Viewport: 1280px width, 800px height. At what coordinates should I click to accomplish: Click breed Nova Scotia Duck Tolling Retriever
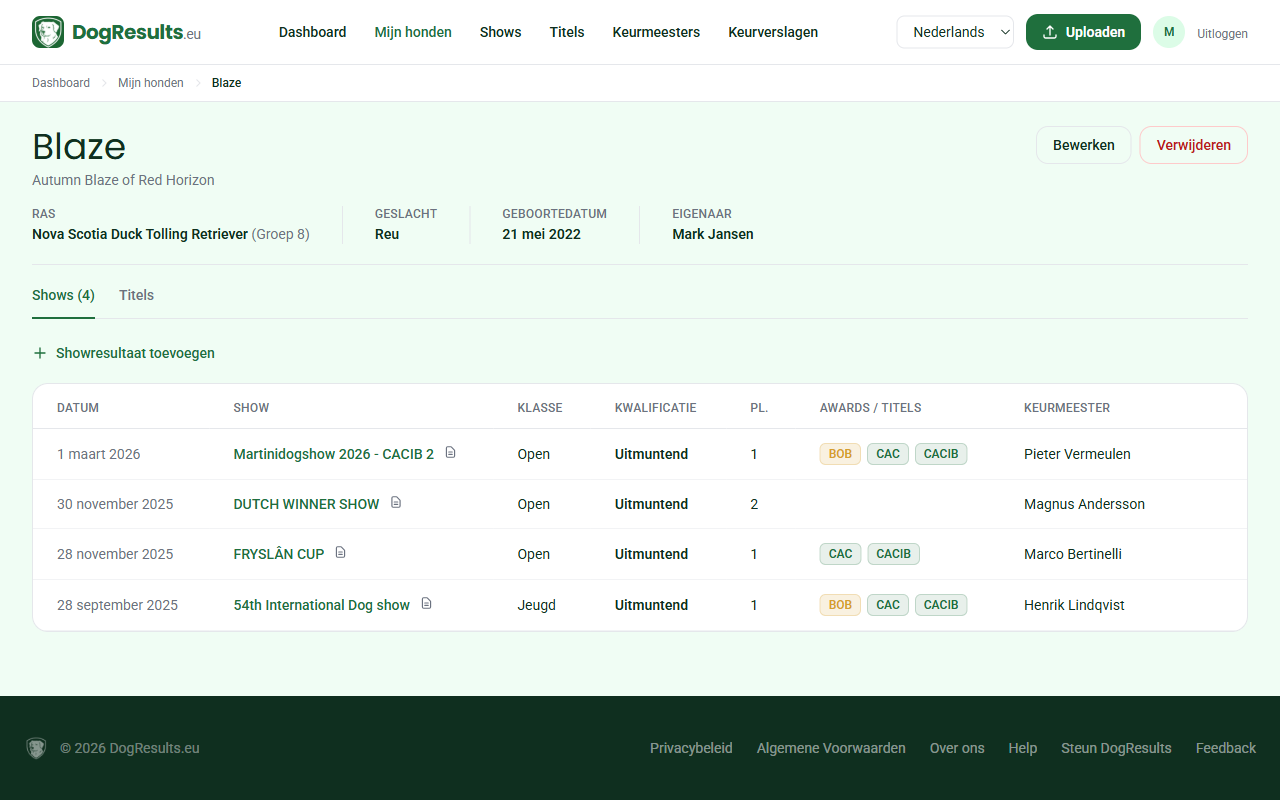coord(140,234)
